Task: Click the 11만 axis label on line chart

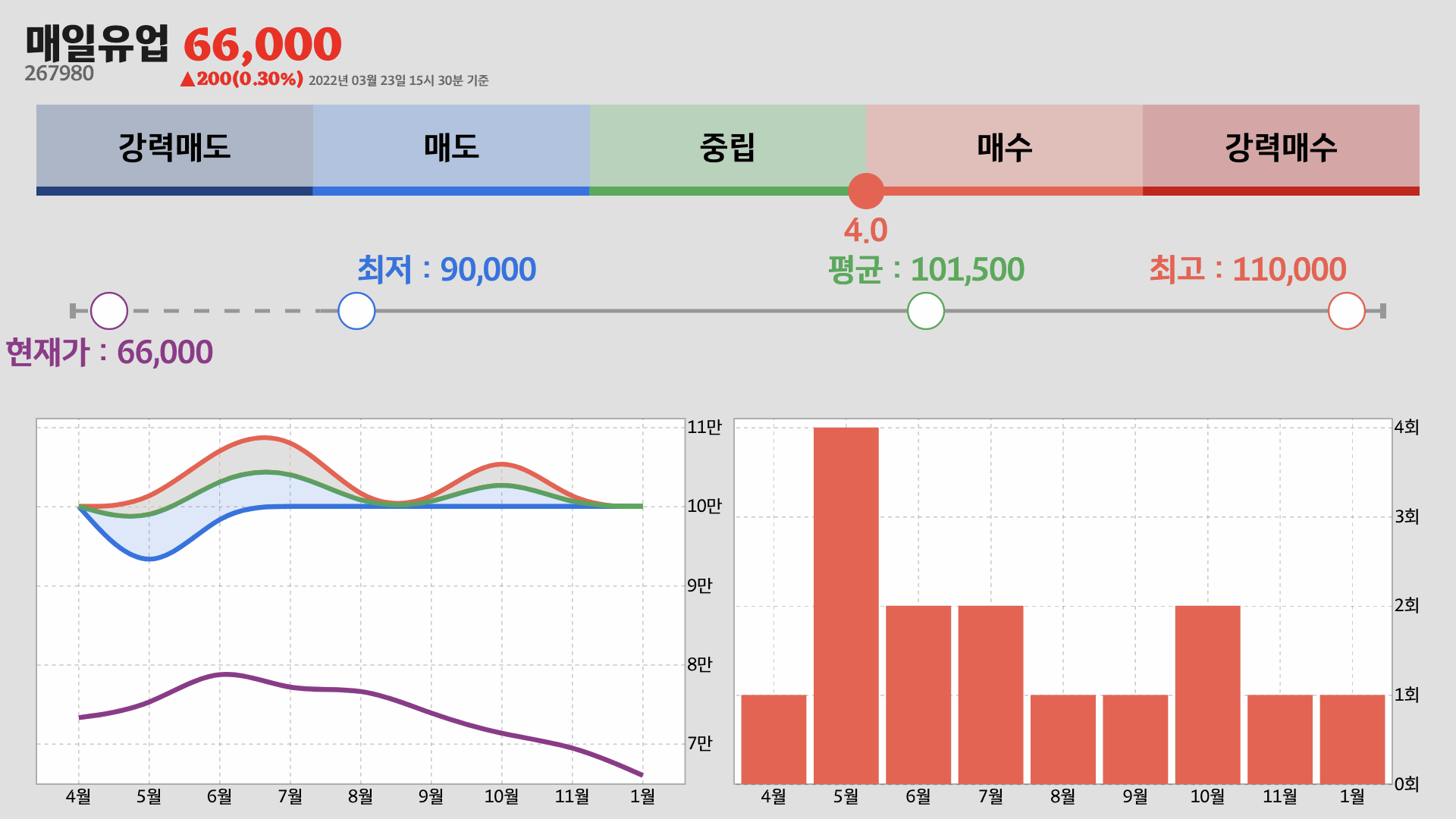Action: click(704, 428)
